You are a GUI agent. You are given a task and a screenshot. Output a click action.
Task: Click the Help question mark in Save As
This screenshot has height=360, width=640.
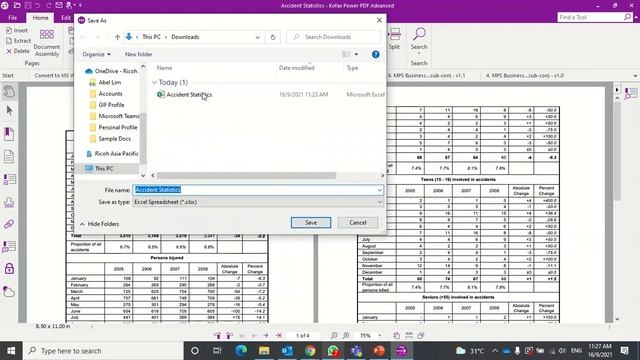(x=376, y=54)
